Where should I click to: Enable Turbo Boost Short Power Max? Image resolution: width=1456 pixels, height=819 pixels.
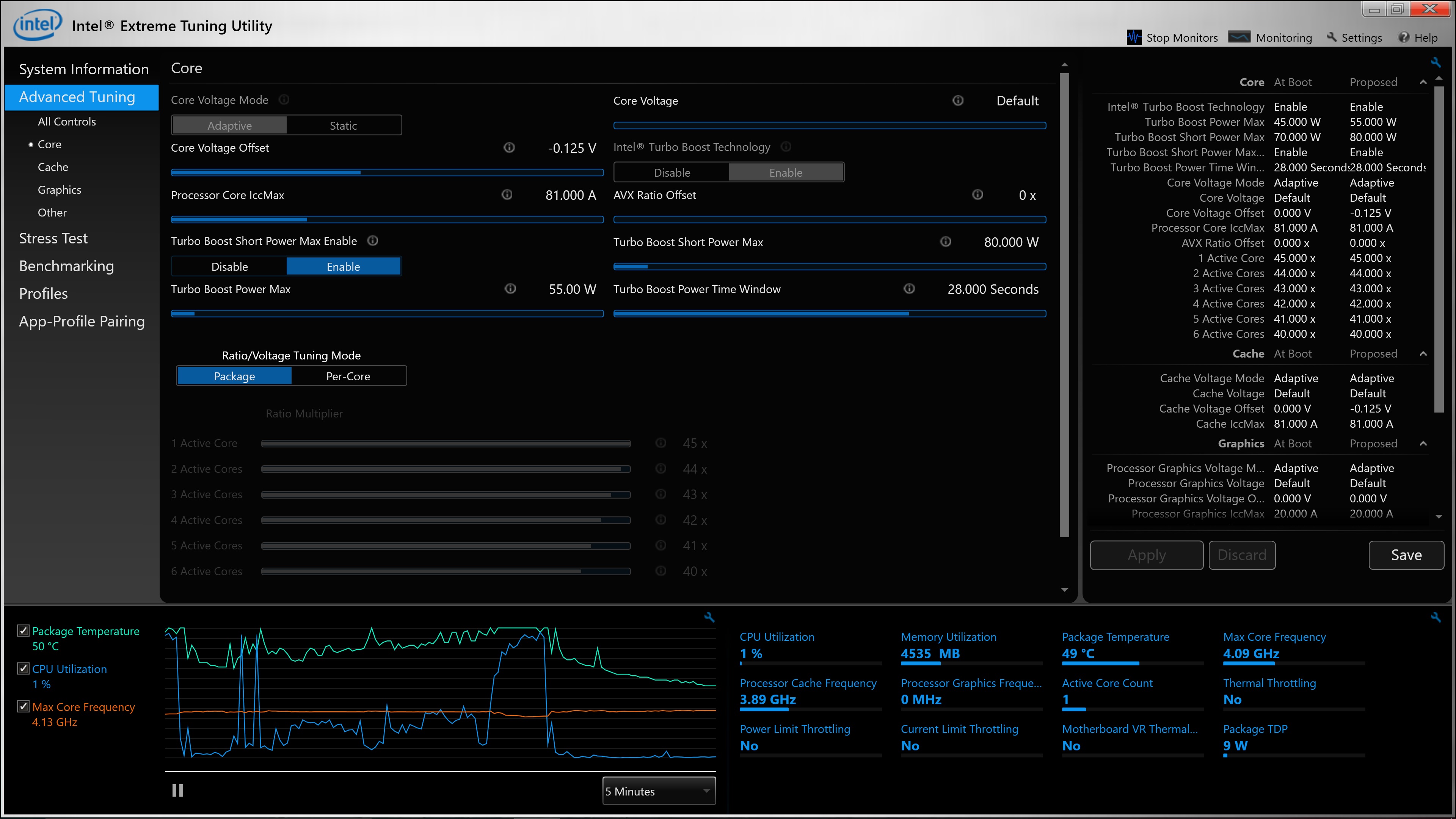tap(344, 266)
